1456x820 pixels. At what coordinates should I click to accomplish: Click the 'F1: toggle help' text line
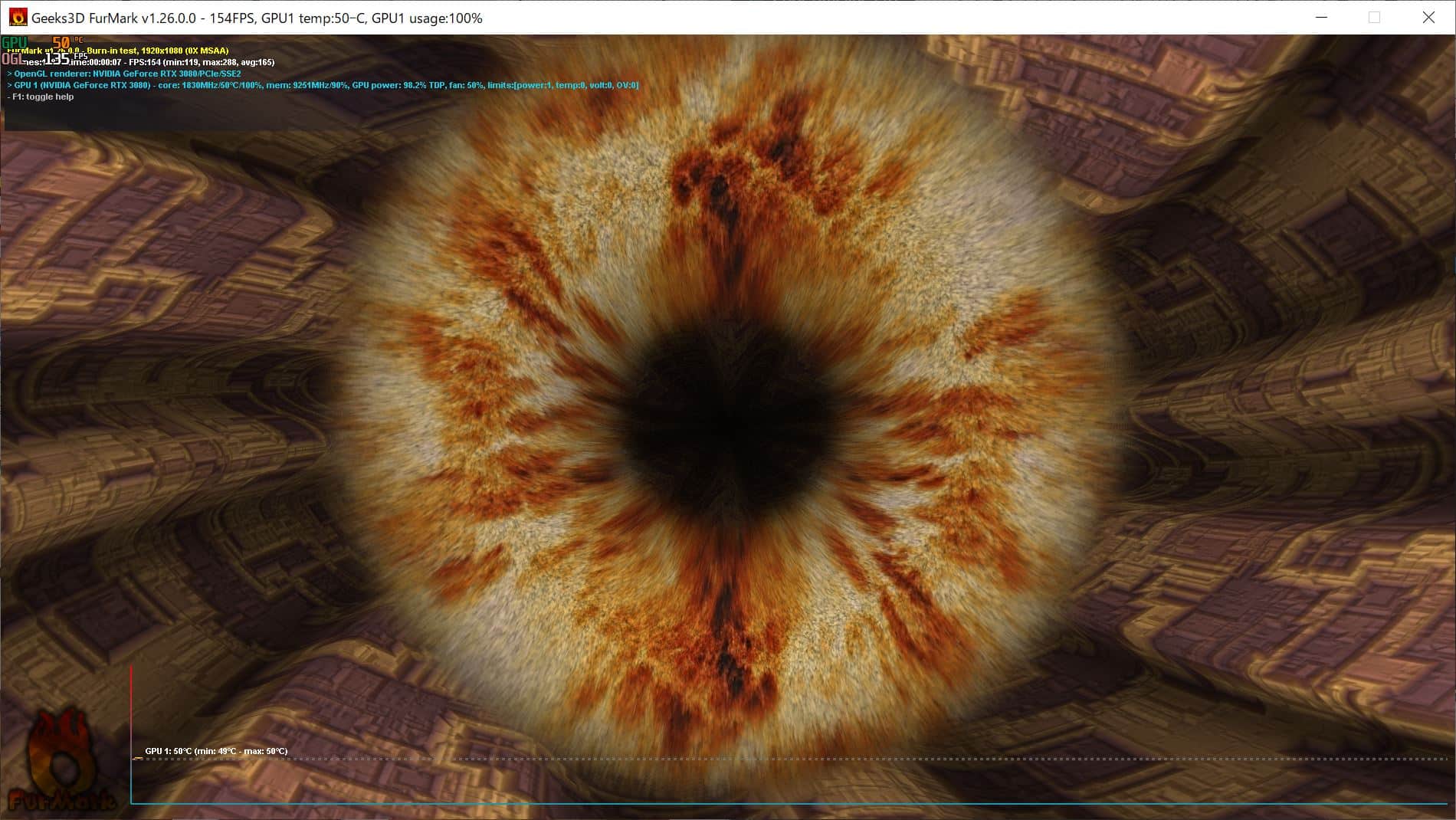pos(41,97)
